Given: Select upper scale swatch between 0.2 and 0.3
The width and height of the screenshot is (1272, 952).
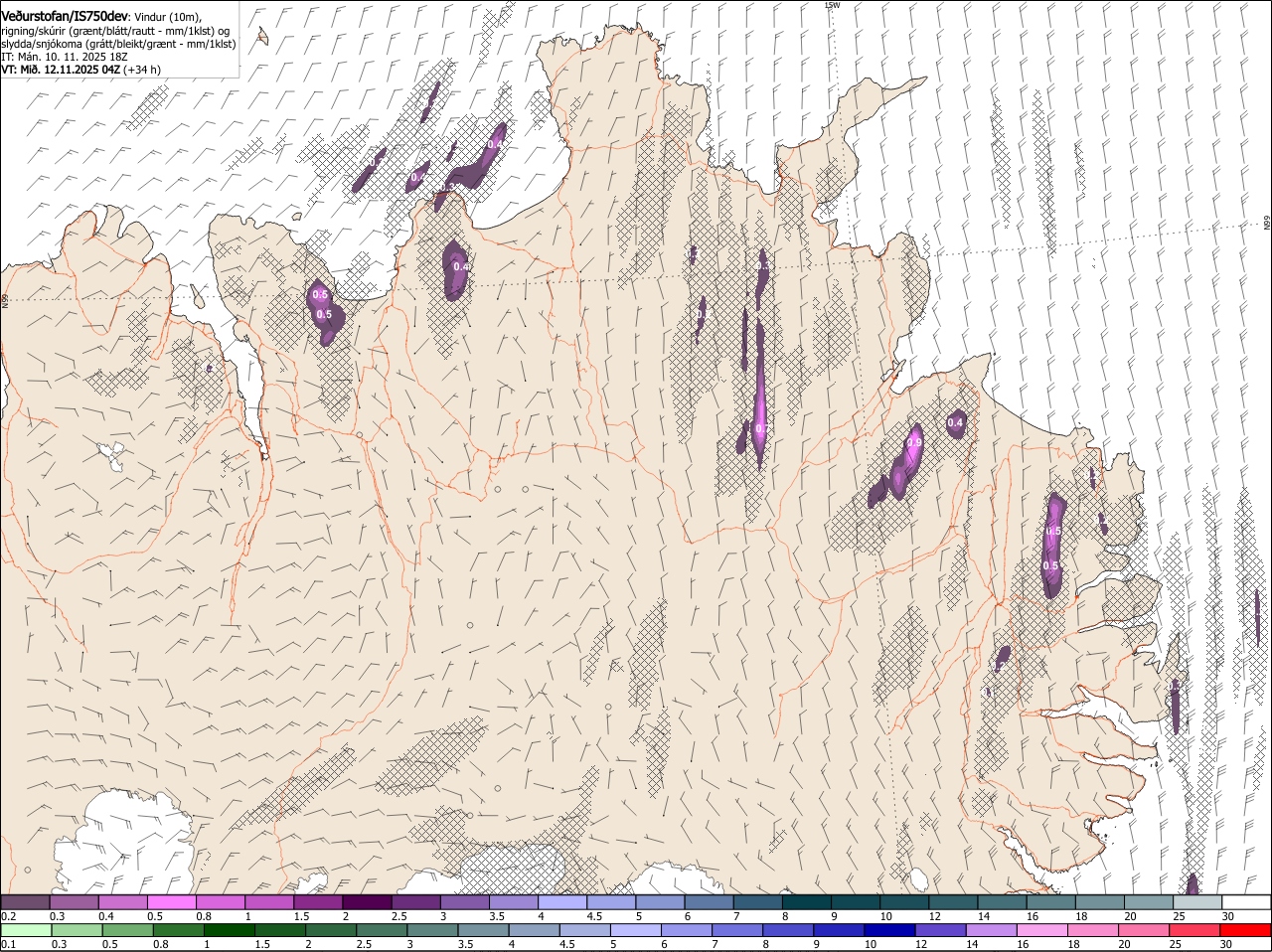Looking at the screenshot, I should [25, 902].
